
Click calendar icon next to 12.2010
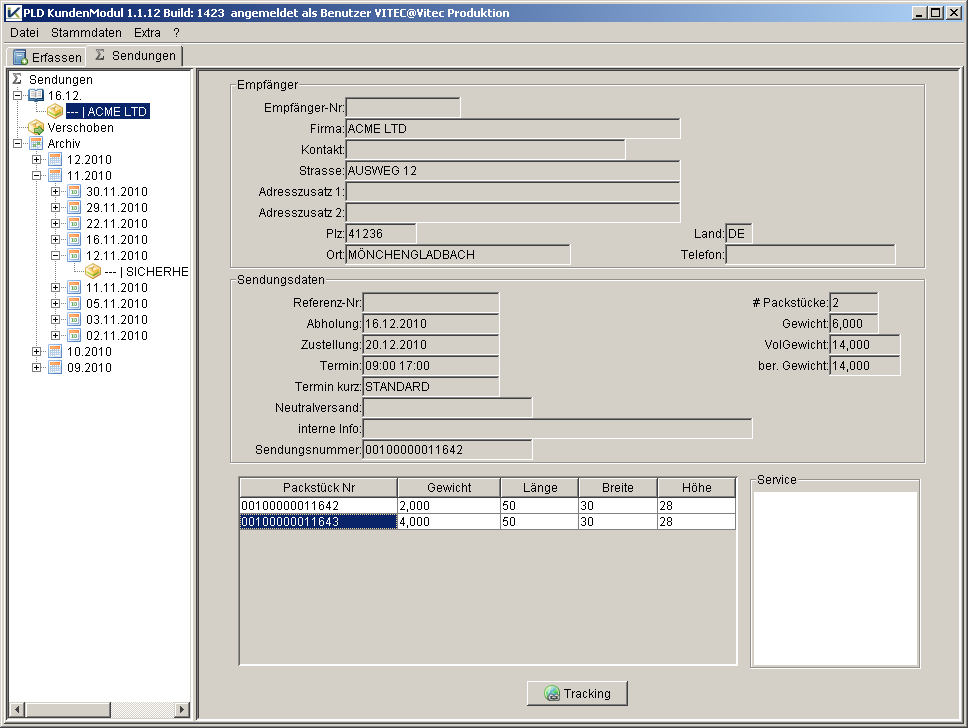pyautogui.click(x=55, y=160)
